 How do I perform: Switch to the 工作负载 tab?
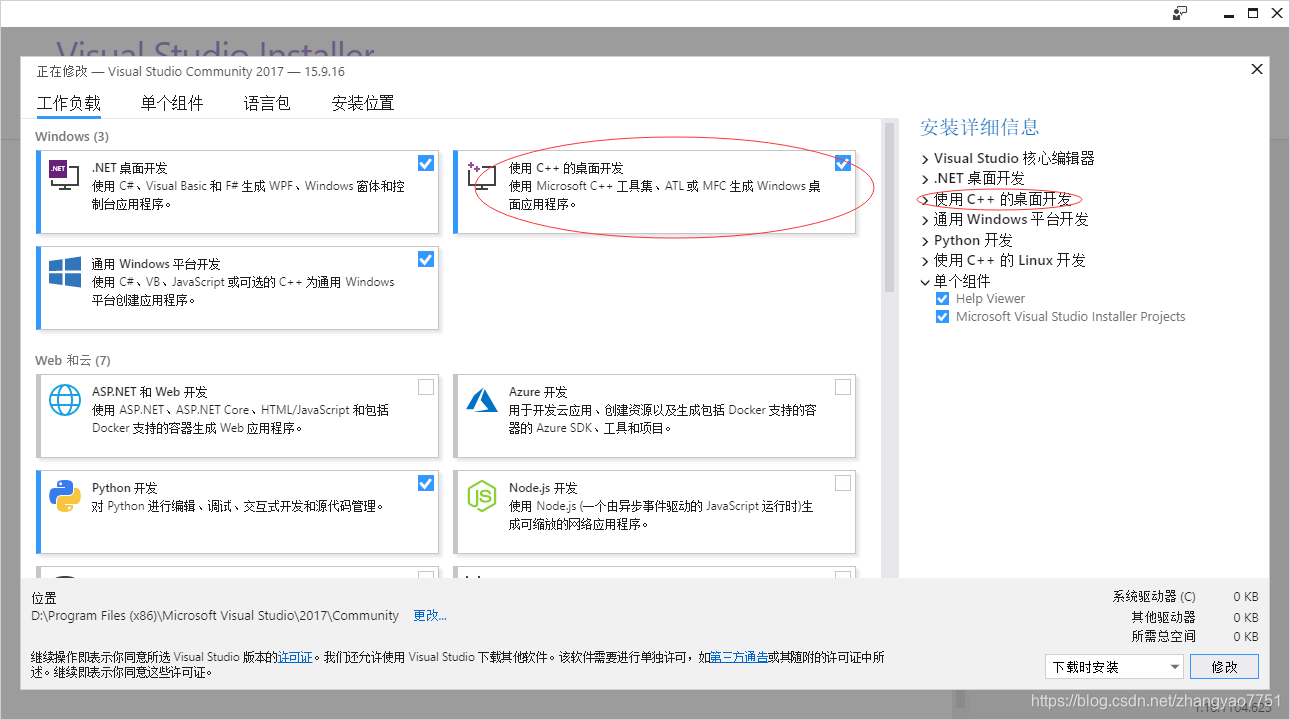69,103
